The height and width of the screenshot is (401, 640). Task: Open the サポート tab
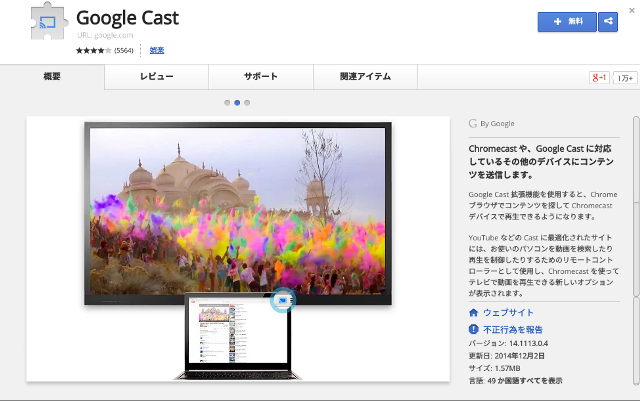point(260,77)
